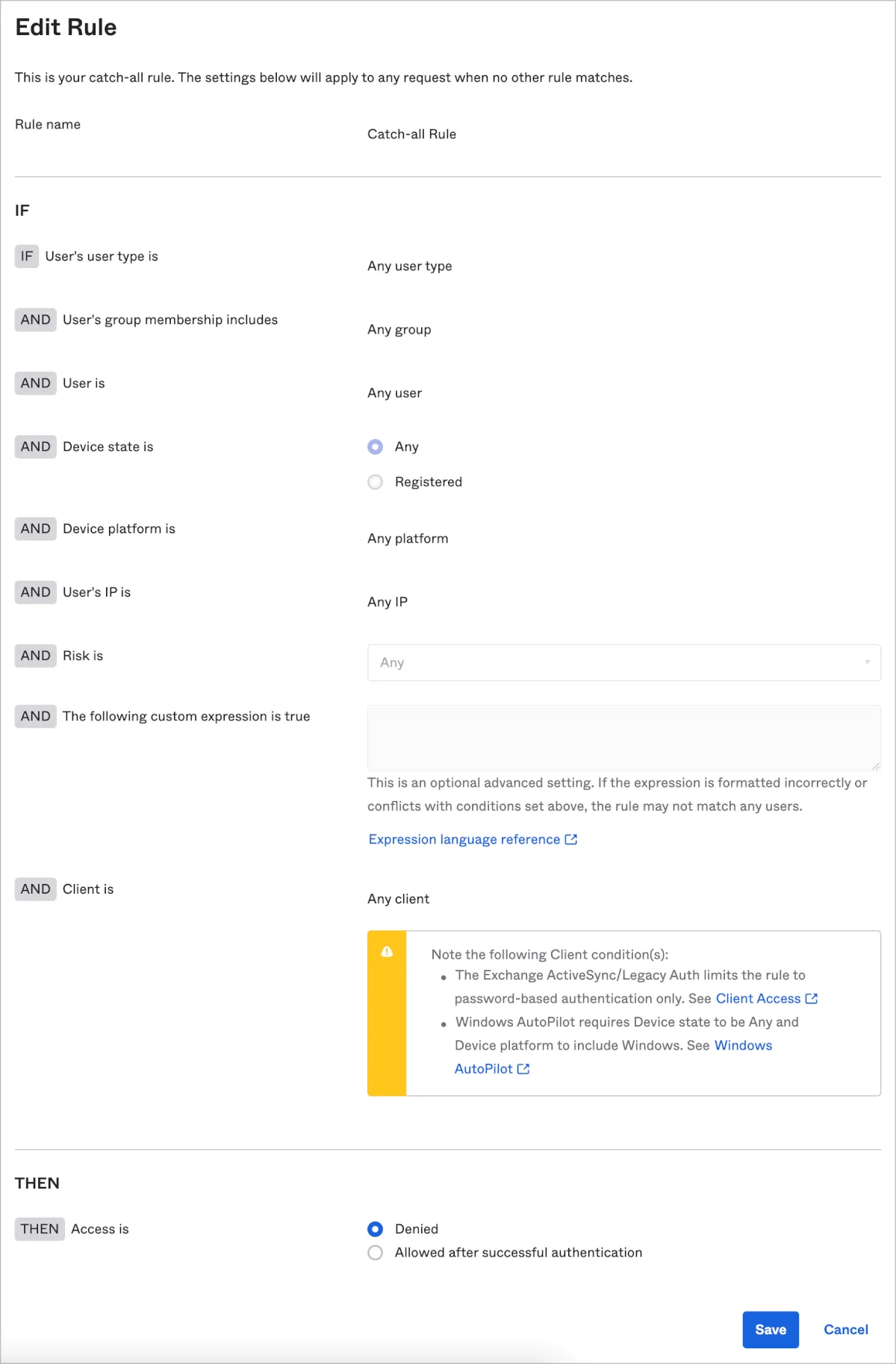896x1364 pixels.
Task: Open the Risk level dropdown field
Action: (612, 662)
